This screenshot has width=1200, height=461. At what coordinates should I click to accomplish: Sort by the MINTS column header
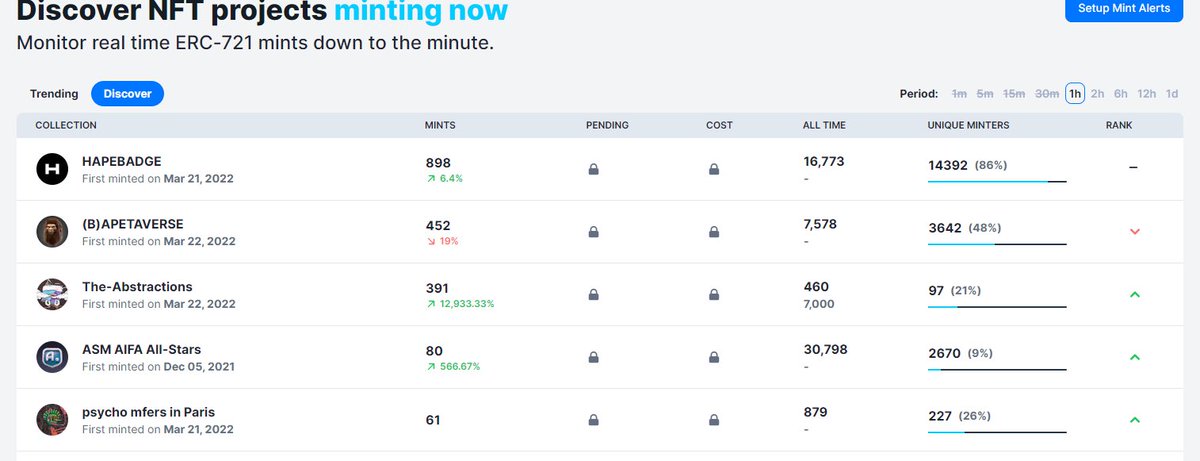click(440, 125)
